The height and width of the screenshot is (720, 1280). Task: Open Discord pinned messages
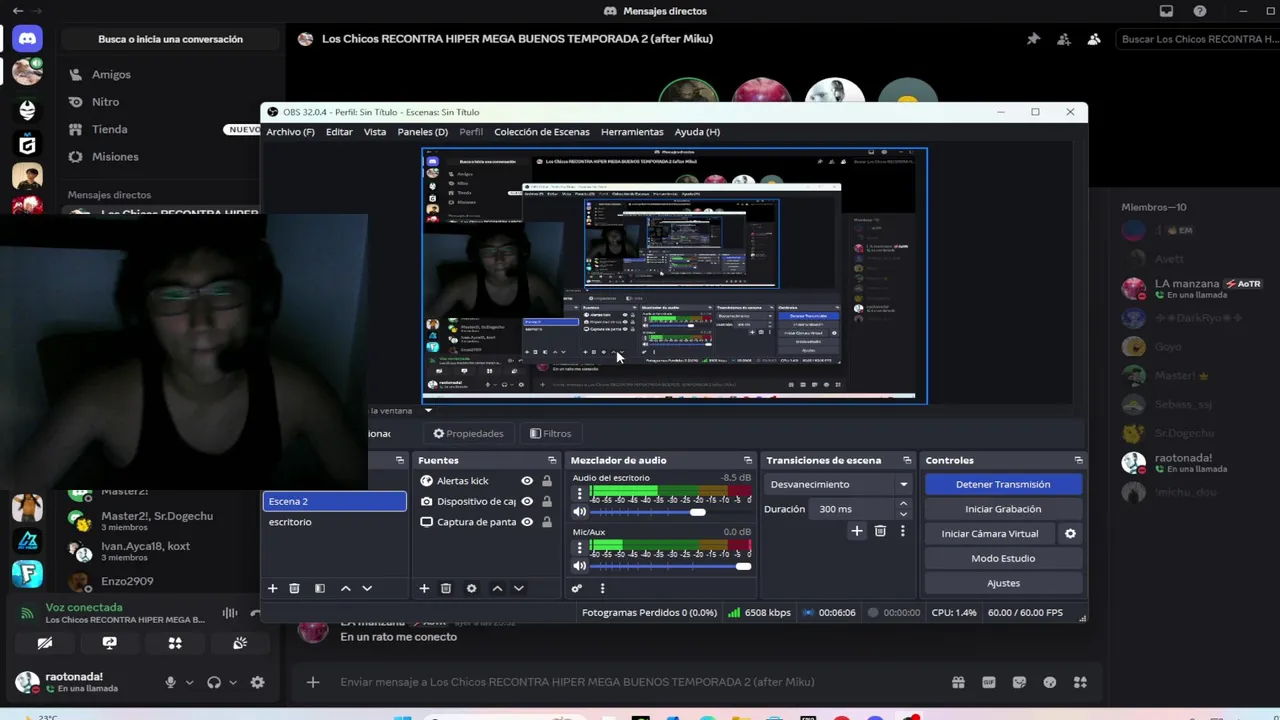point(1033,39)
